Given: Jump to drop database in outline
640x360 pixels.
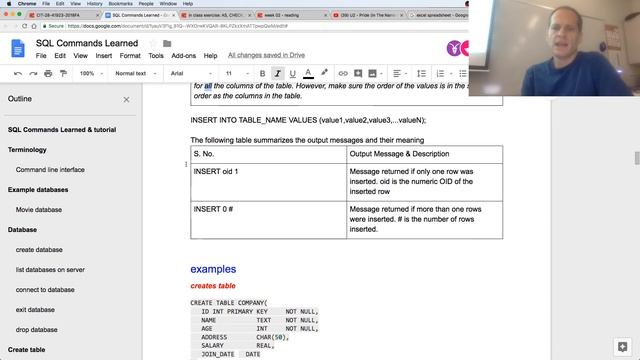Looking at the screenshot, I should pos(36,330).
